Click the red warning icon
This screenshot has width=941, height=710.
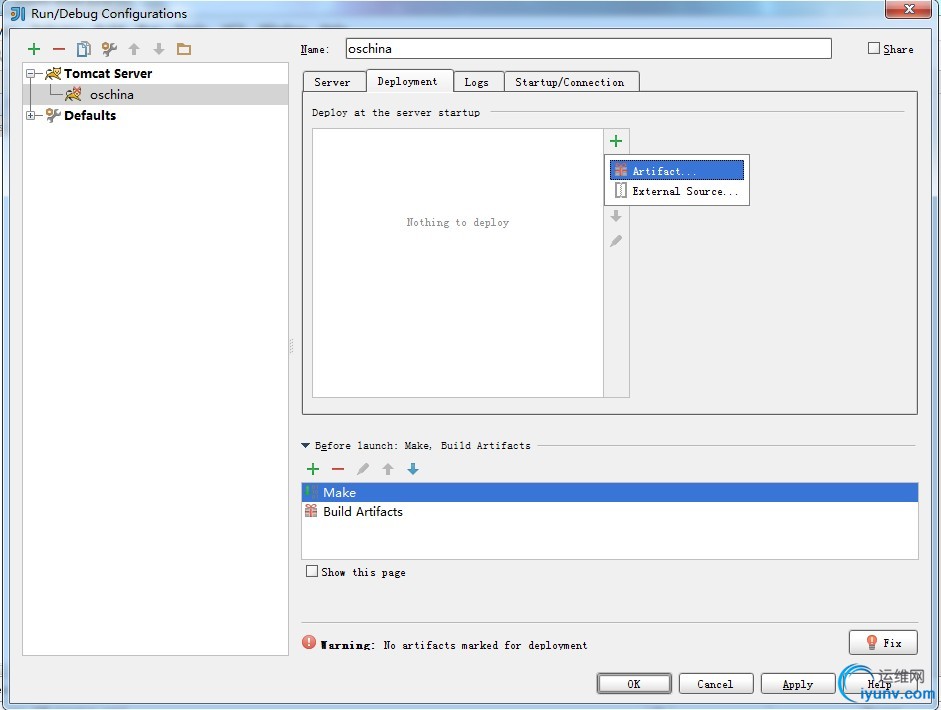tap(308, 642)
